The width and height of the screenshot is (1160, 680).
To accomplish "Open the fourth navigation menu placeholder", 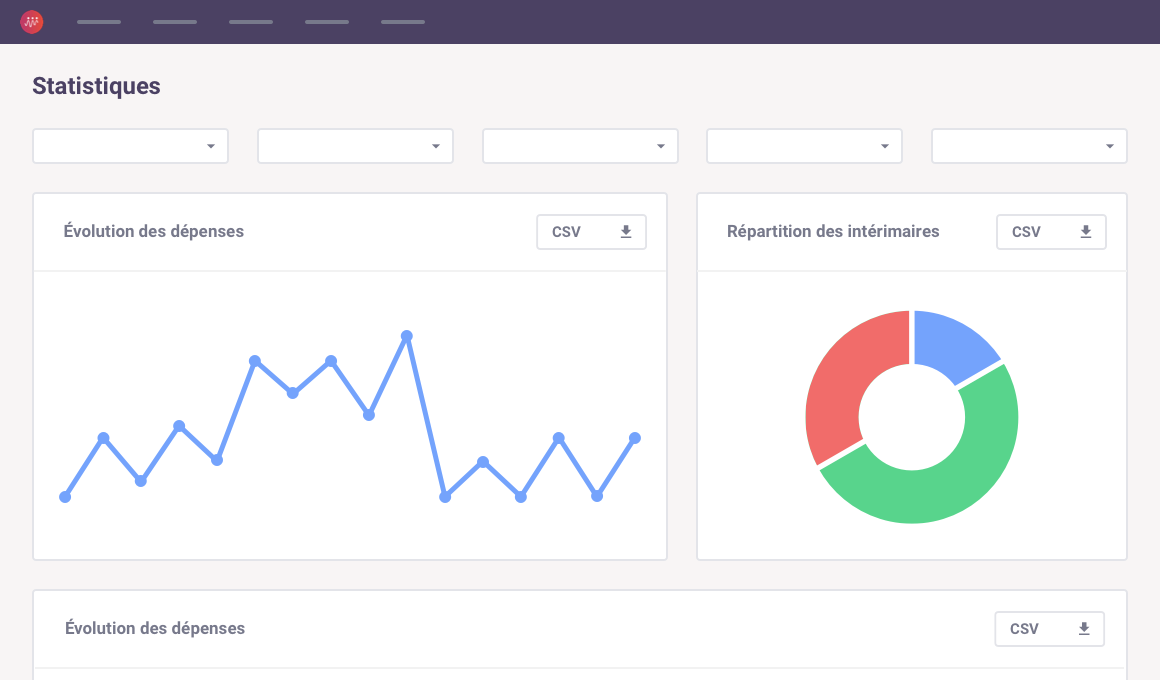I will coord(327,22).
